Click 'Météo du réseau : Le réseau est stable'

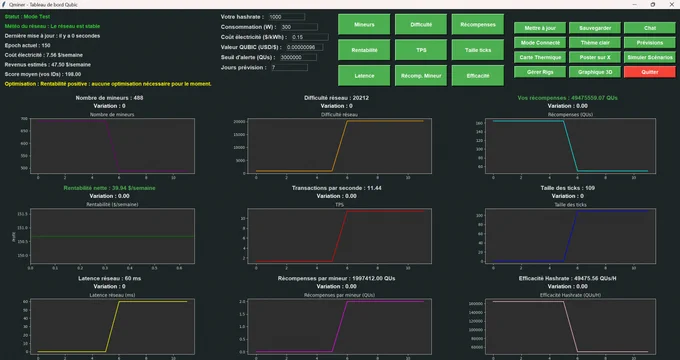click(x=52, y=26)
